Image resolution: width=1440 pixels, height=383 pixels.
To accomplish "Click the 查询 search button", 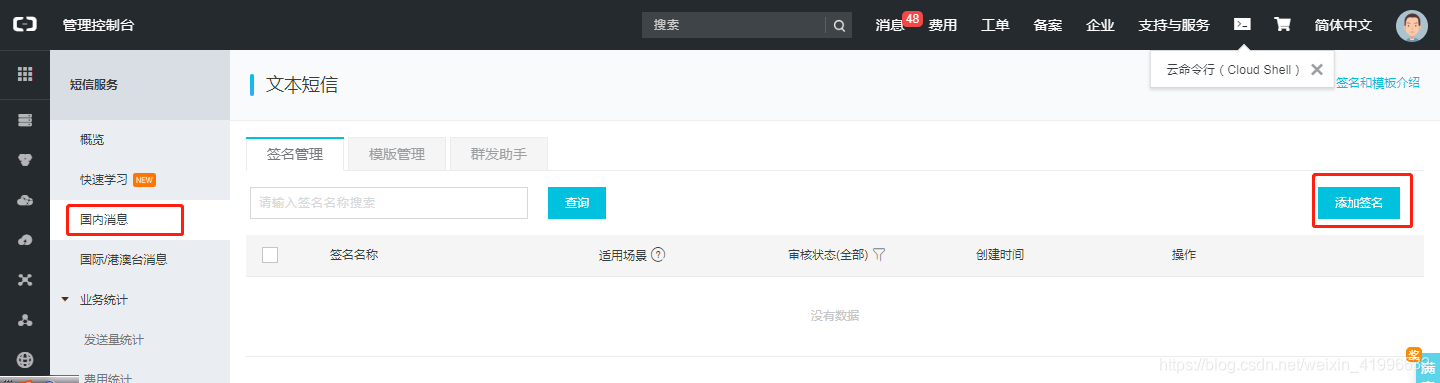I will (577, 203).
